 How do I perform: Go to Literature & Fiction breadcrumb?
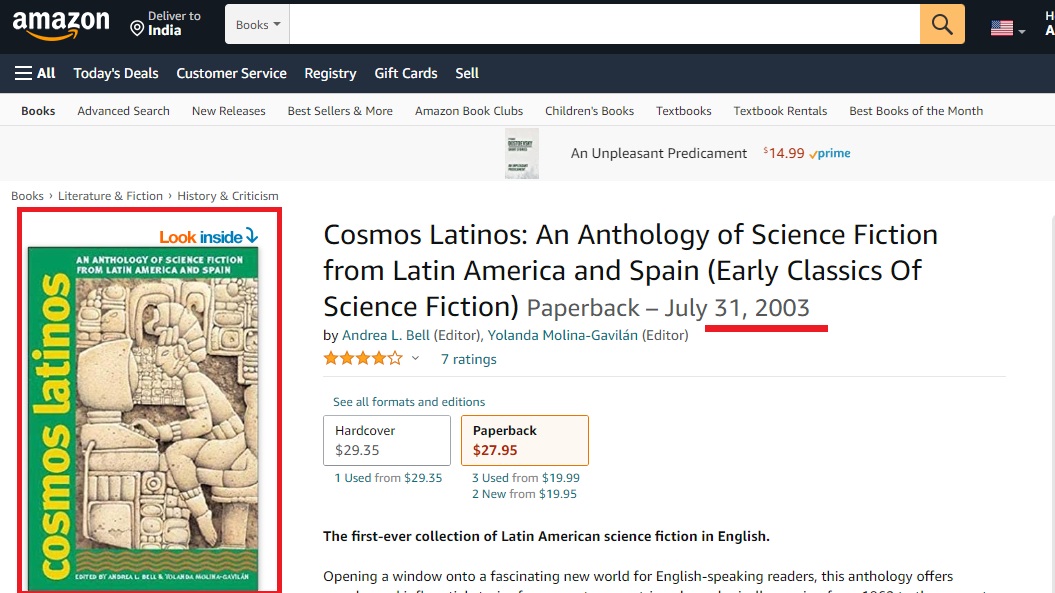pos(110,196)
